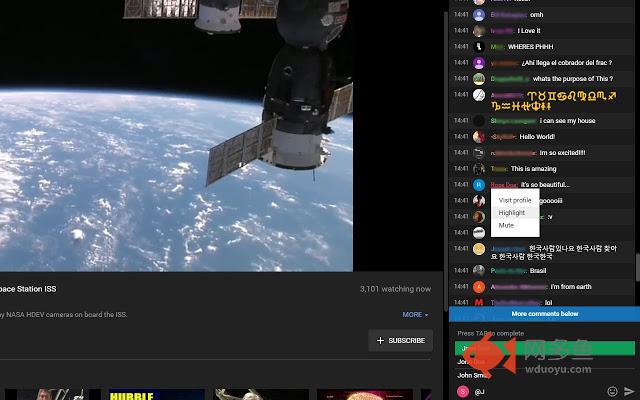This screenshot has width=640, height=400.
Task: Send the chat message with arrow icon
Action: pos(629,391)
